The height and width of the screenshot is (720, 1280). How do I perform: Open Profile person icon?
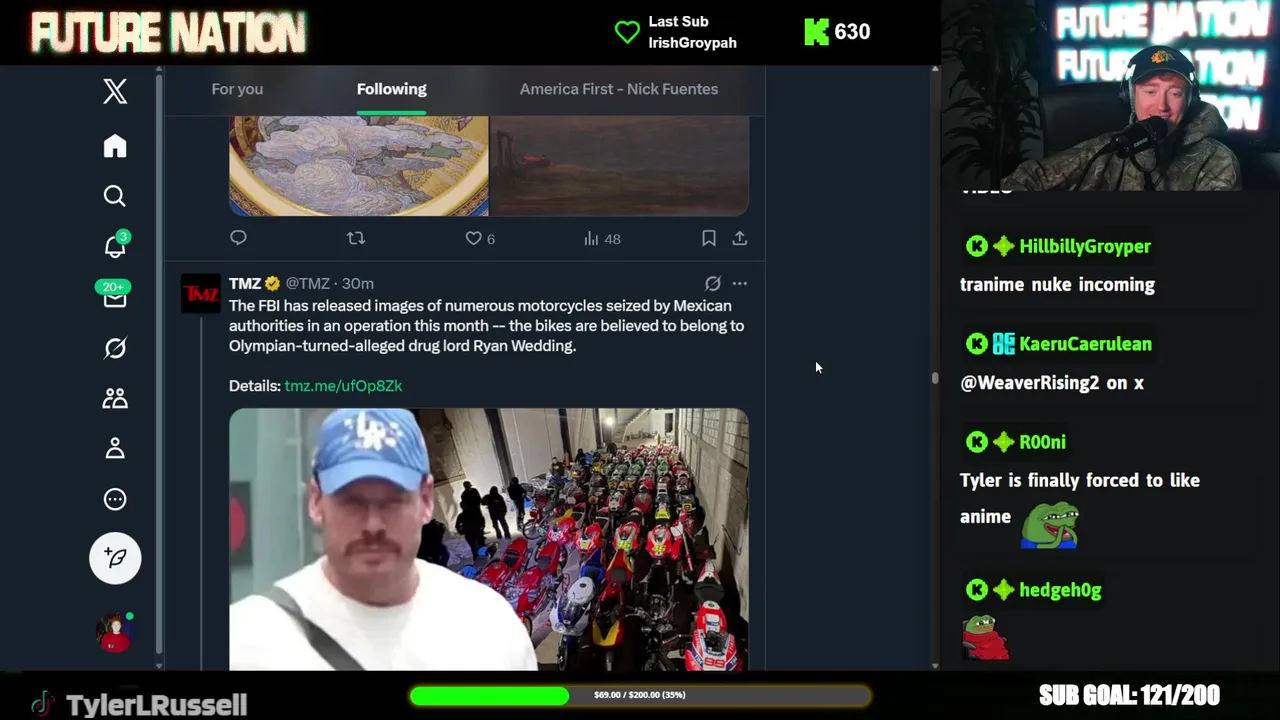coord(115,448)
